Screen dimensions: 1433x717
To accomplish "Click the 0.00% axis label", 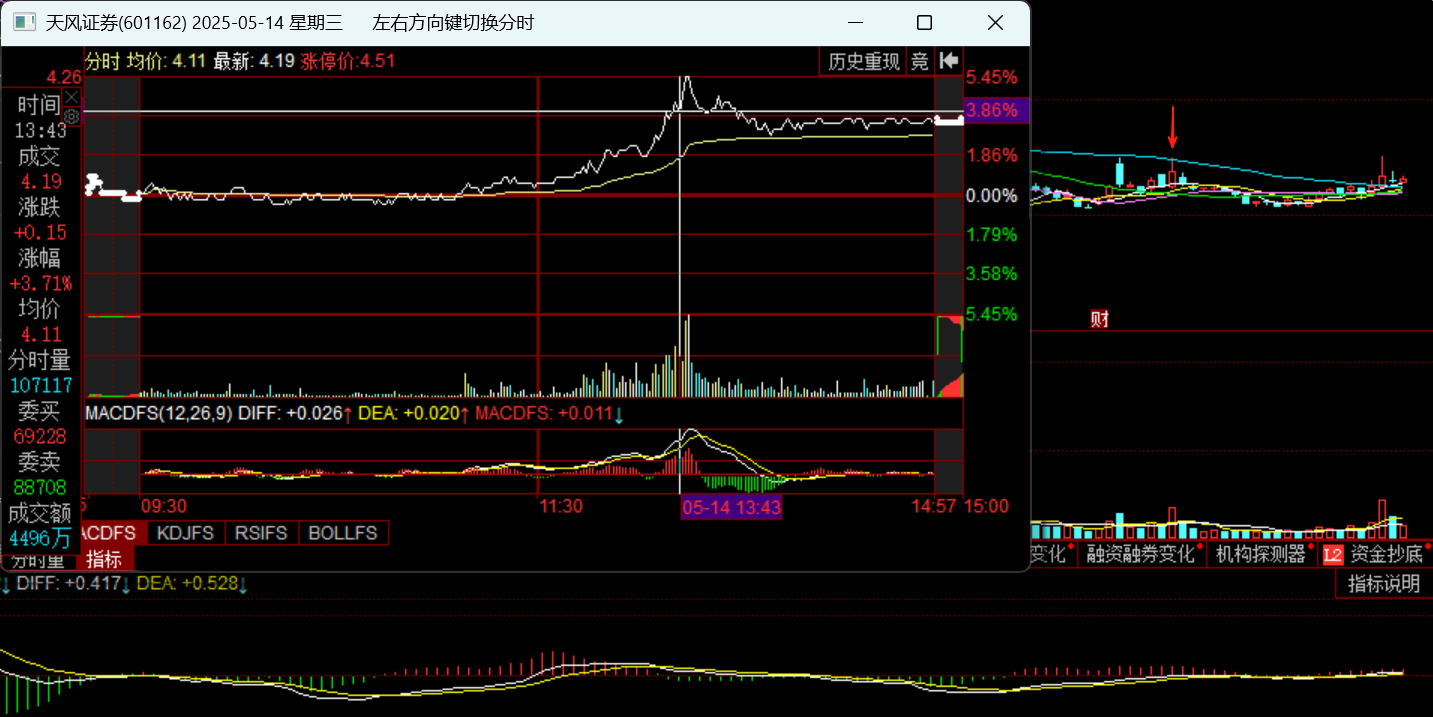I will coord(992,196).
